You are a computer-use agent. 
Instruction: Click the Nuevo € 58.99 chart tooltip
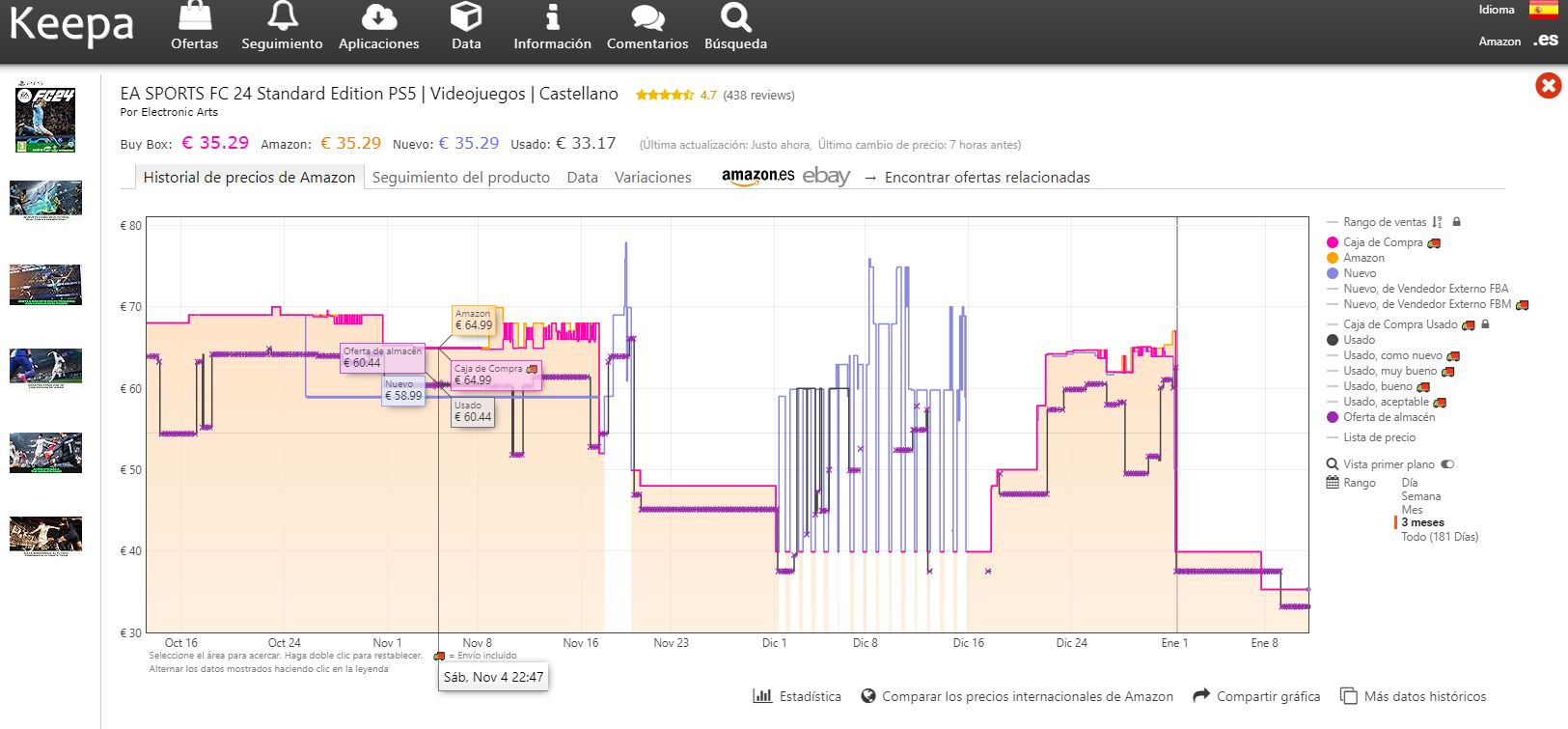click(x=403, y=390)
